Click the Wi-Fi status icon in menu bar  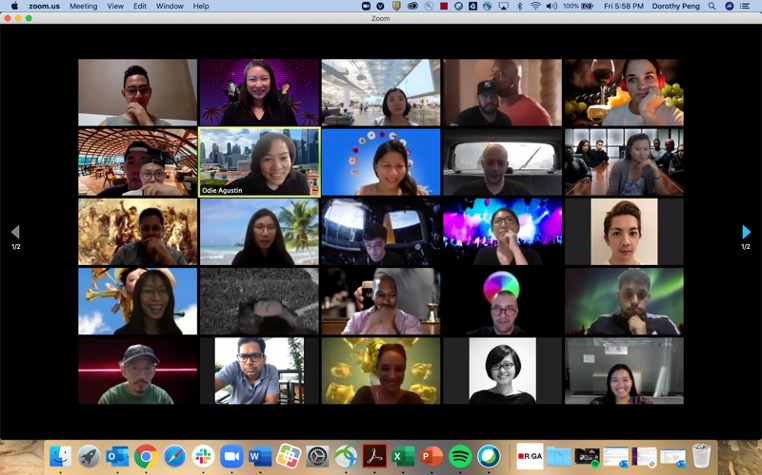[535, 6]
